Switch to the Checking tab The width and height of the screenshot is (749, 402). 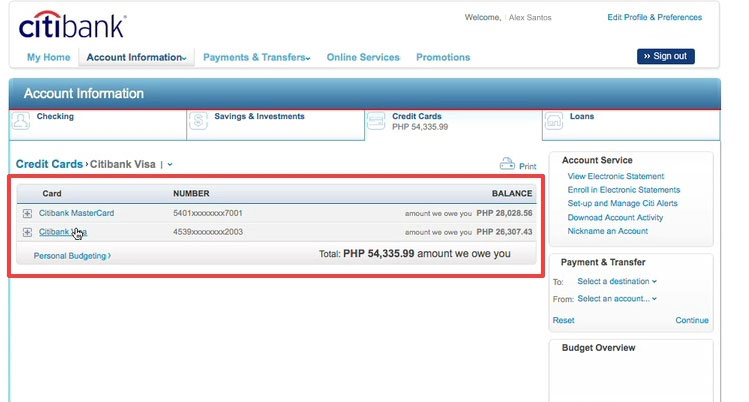pos(97,125)
